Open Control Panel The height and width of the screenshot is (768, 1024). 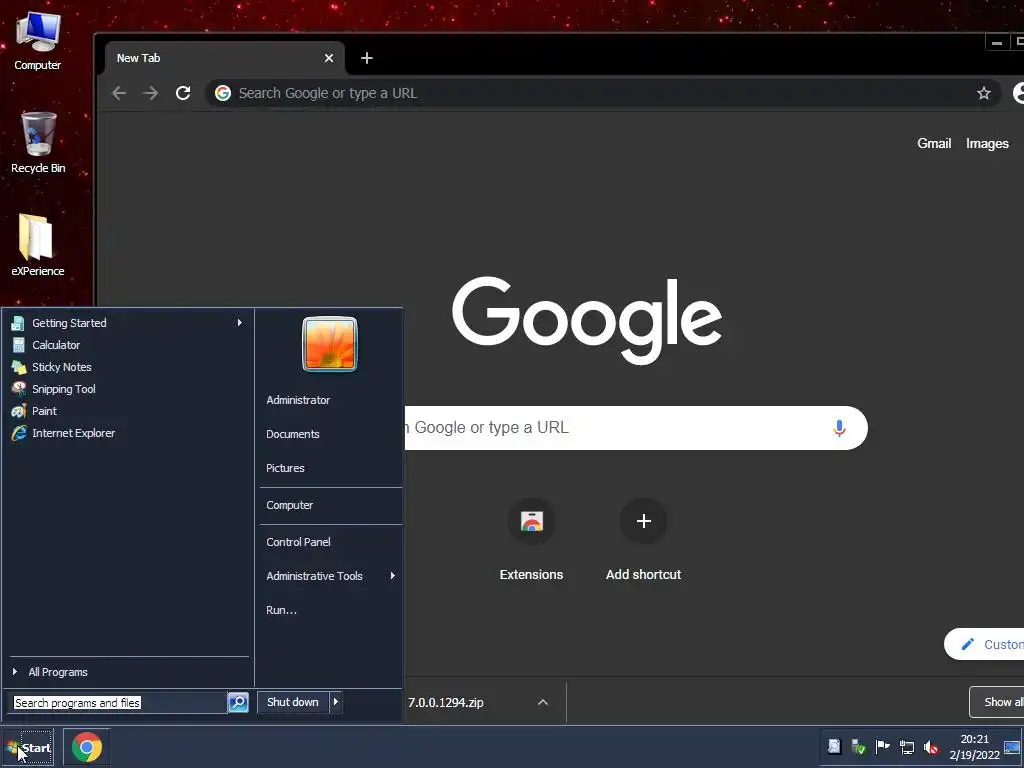point(298,542)
